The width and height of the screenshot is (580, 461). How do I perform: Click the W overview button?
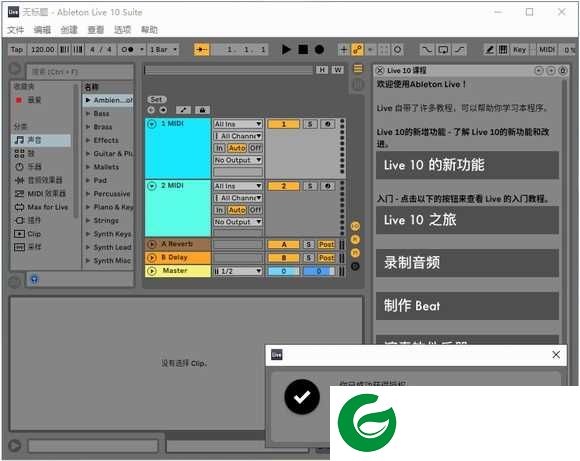coord(338,70)
